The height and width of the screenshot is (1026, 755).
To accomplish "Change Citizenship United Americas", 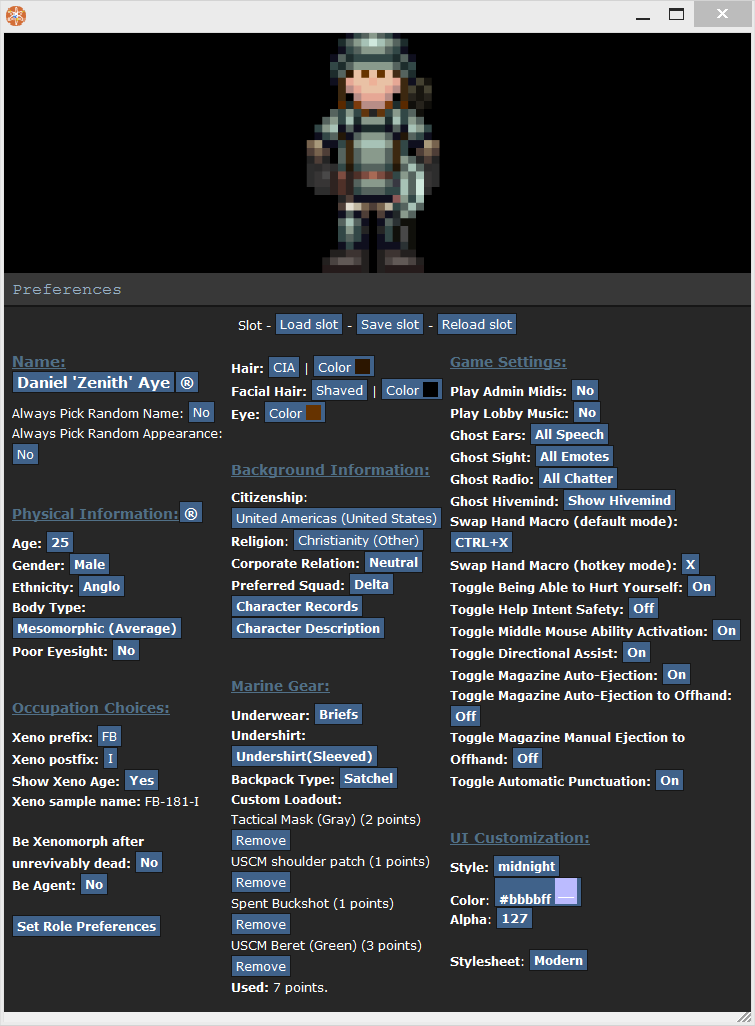I will pyautogui.click(x=336, y=519).
